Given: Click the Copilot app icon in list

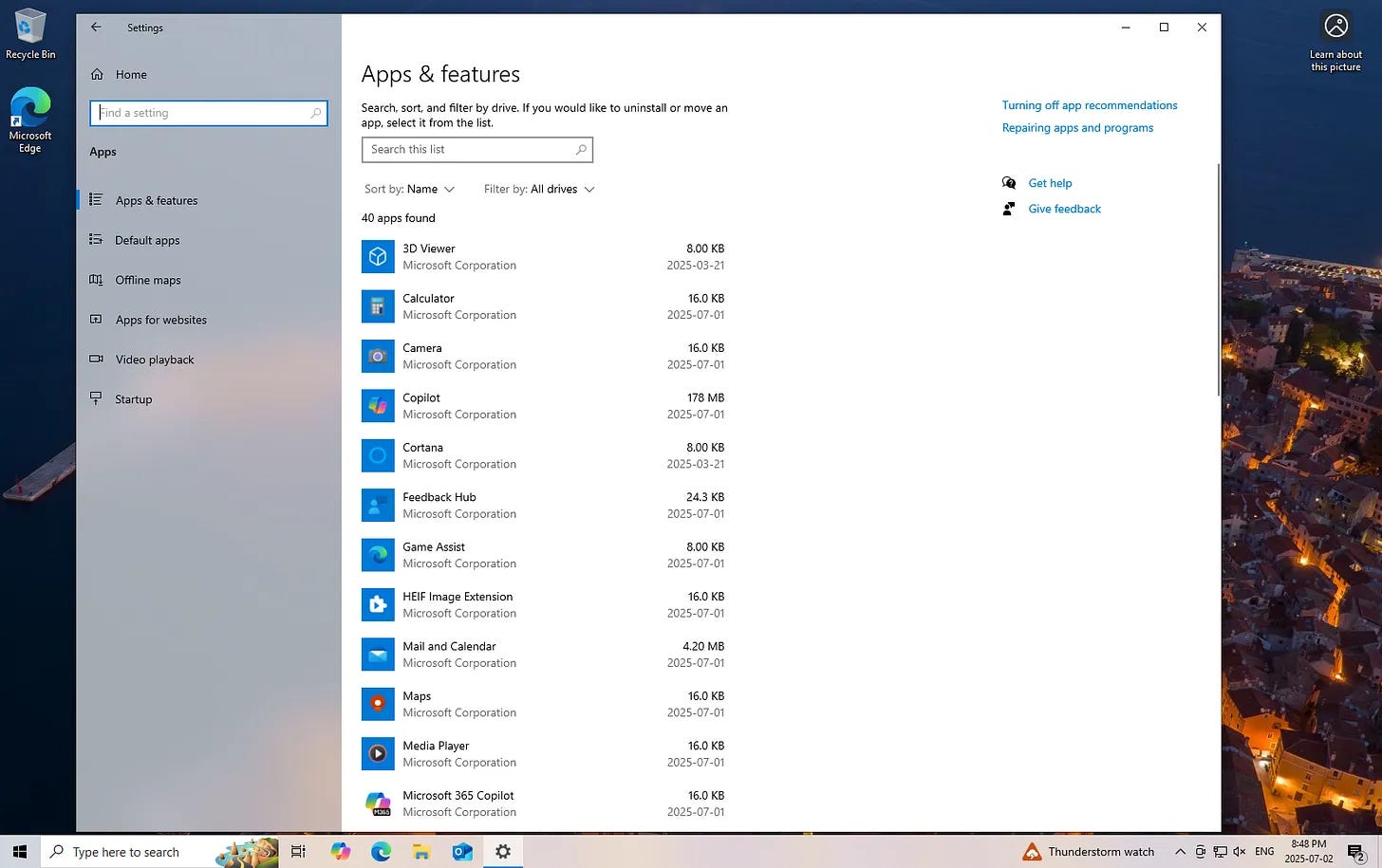Looking at the screenshot, I should click(x=378, y=406).
